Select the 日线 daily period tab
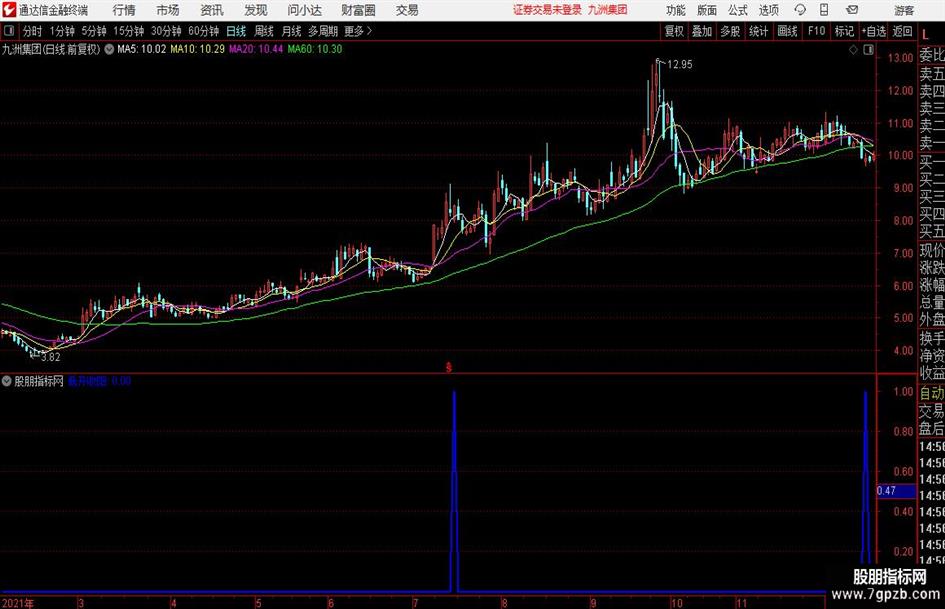 coord(236,31)
